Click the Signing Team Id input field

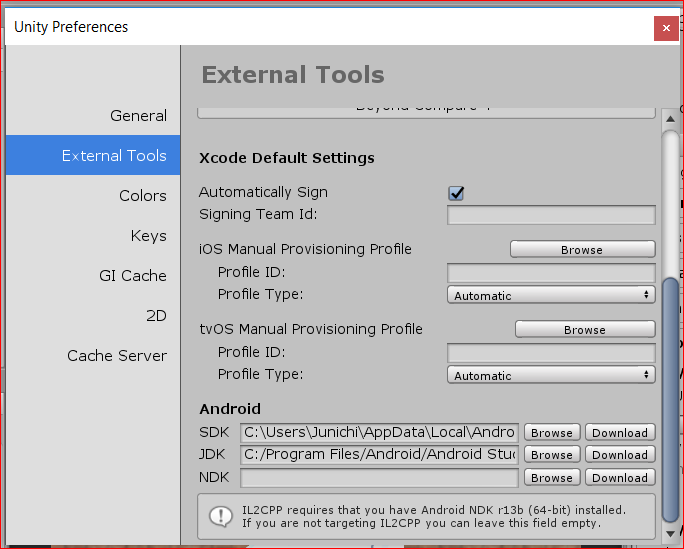(x=551, y=215)
